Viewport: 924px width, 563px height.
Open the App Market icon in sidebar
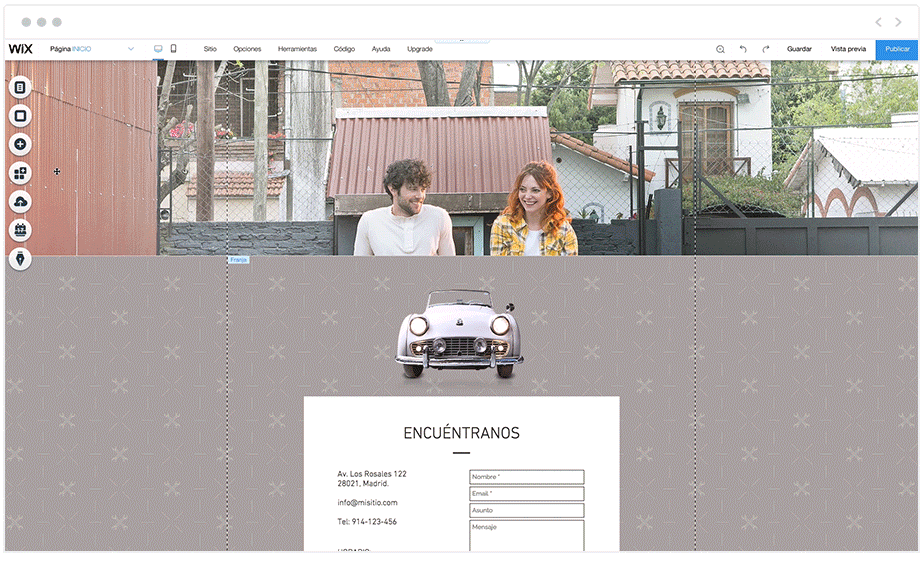coord(20,173)
